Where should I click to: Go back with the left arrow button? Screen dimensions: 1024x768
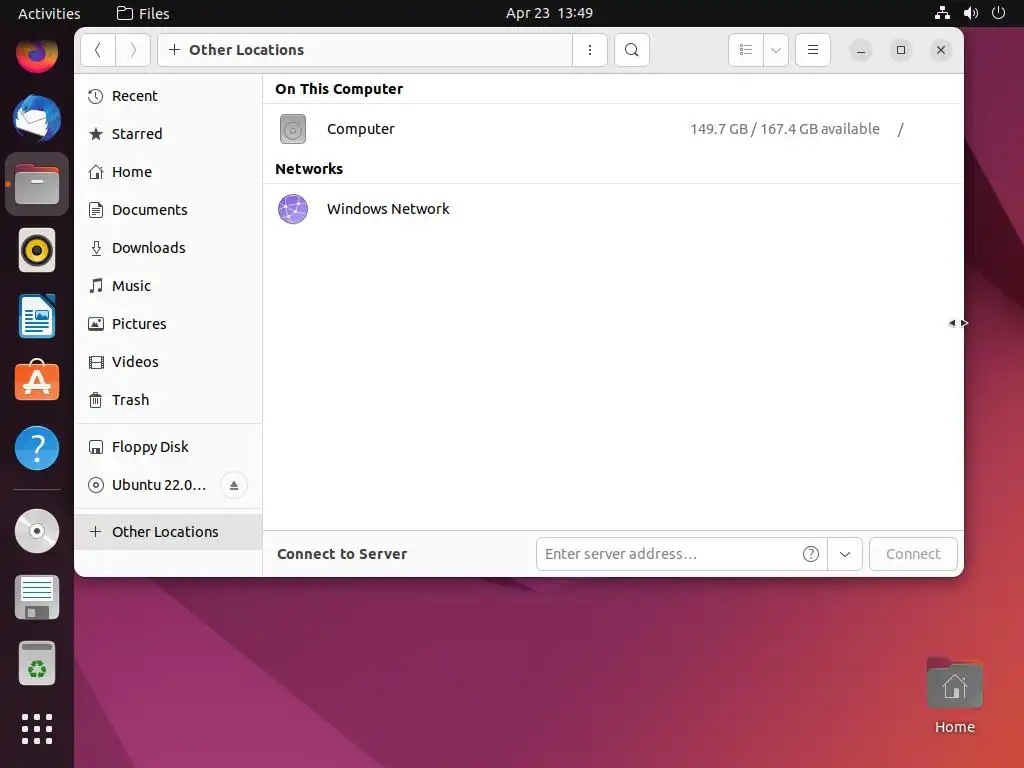coord(98,50)
